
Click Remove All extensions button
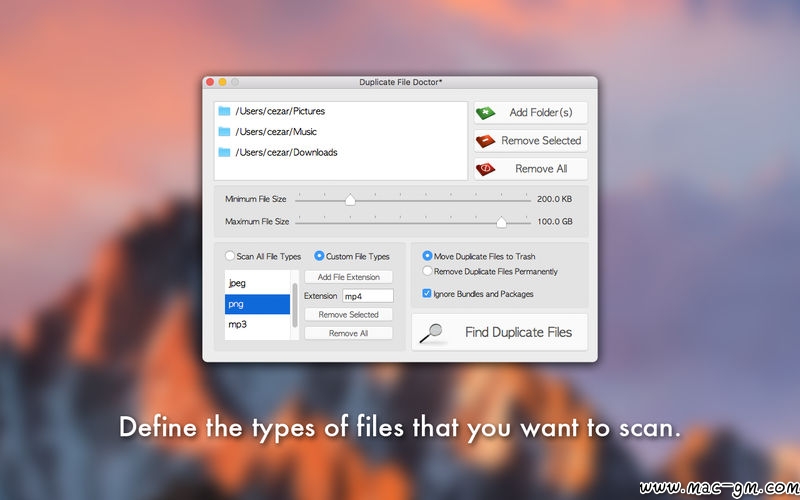click(348, 333)
